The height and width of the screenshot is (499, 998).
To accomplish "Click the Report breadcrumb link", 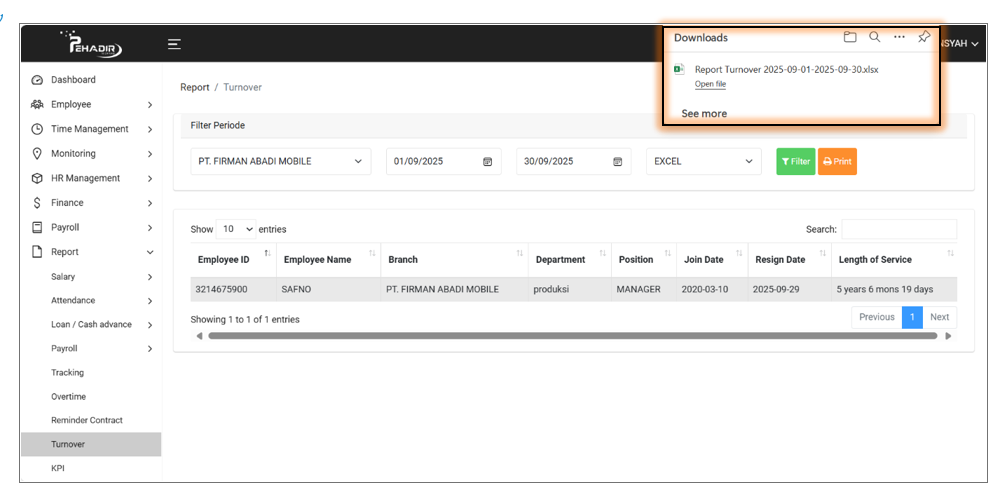I will (195, 87).
